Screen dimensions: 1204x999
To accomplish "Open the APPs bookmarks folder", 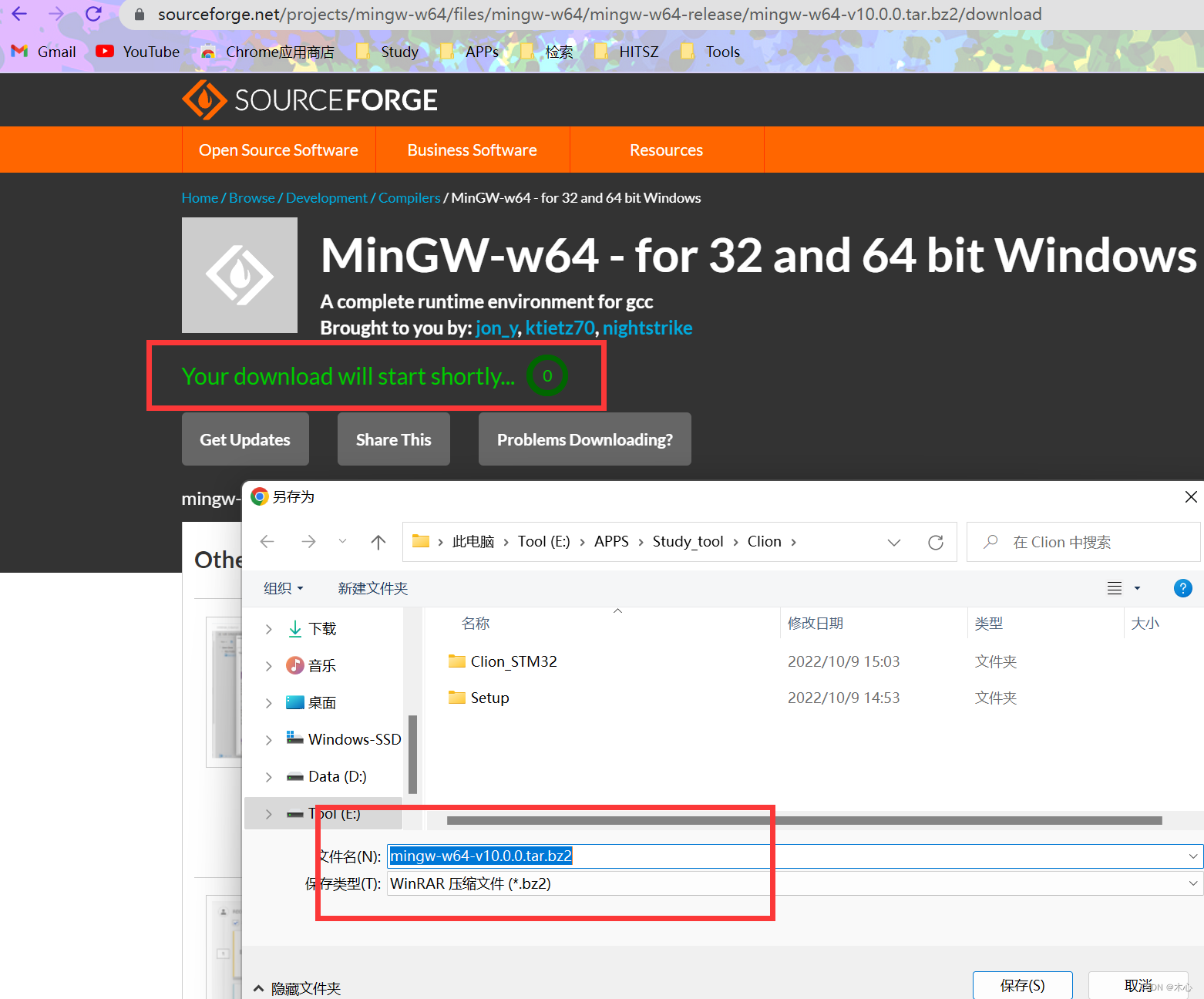I will click(x=469, y=52).
